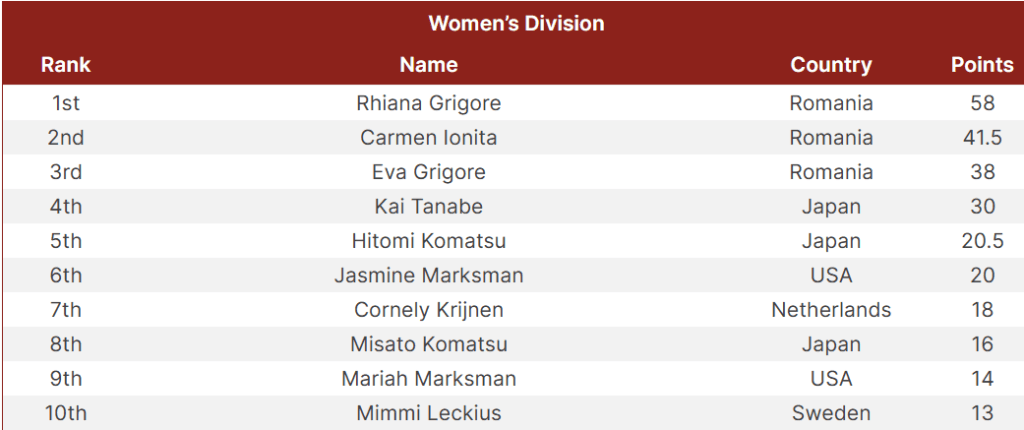
Task: Click the Name column header
Action: click(429, 65)
